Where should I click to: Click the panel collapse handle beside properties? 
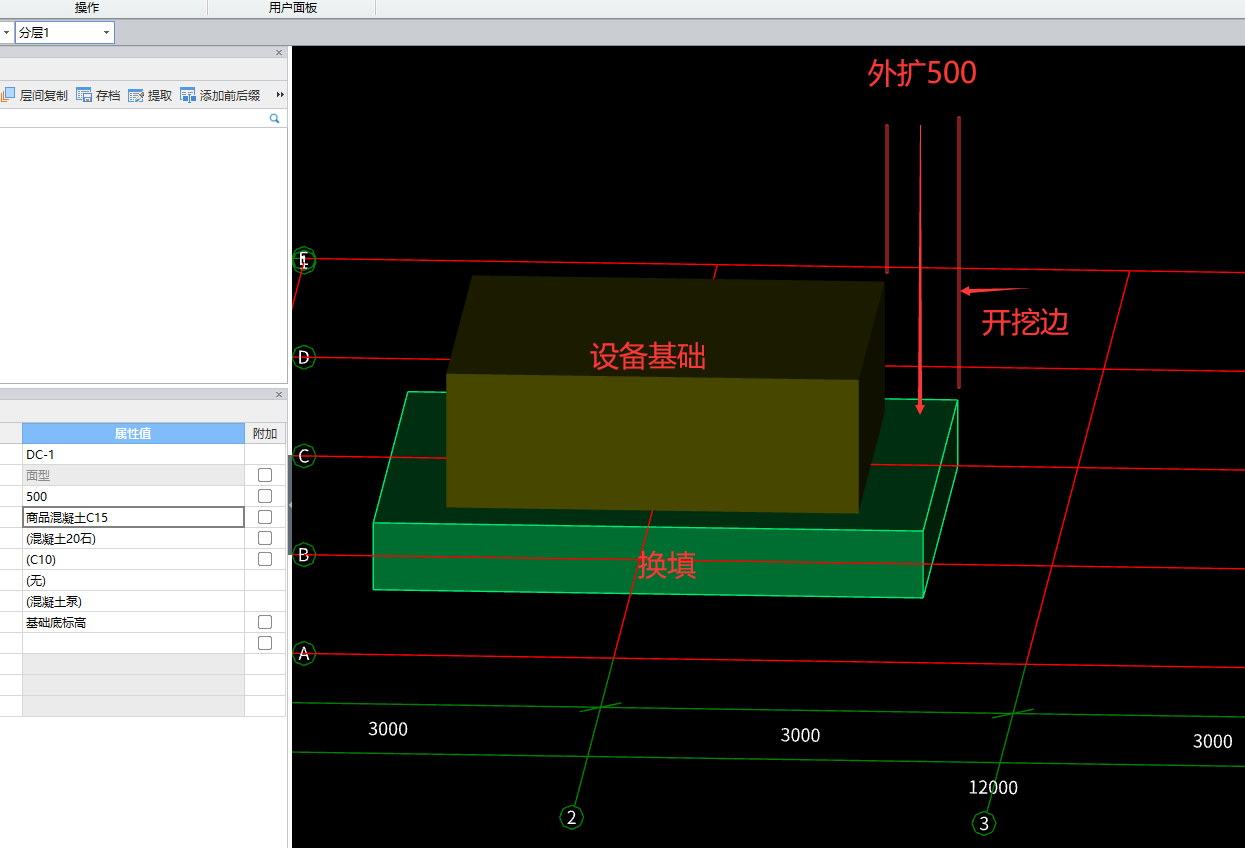(291, 506)
